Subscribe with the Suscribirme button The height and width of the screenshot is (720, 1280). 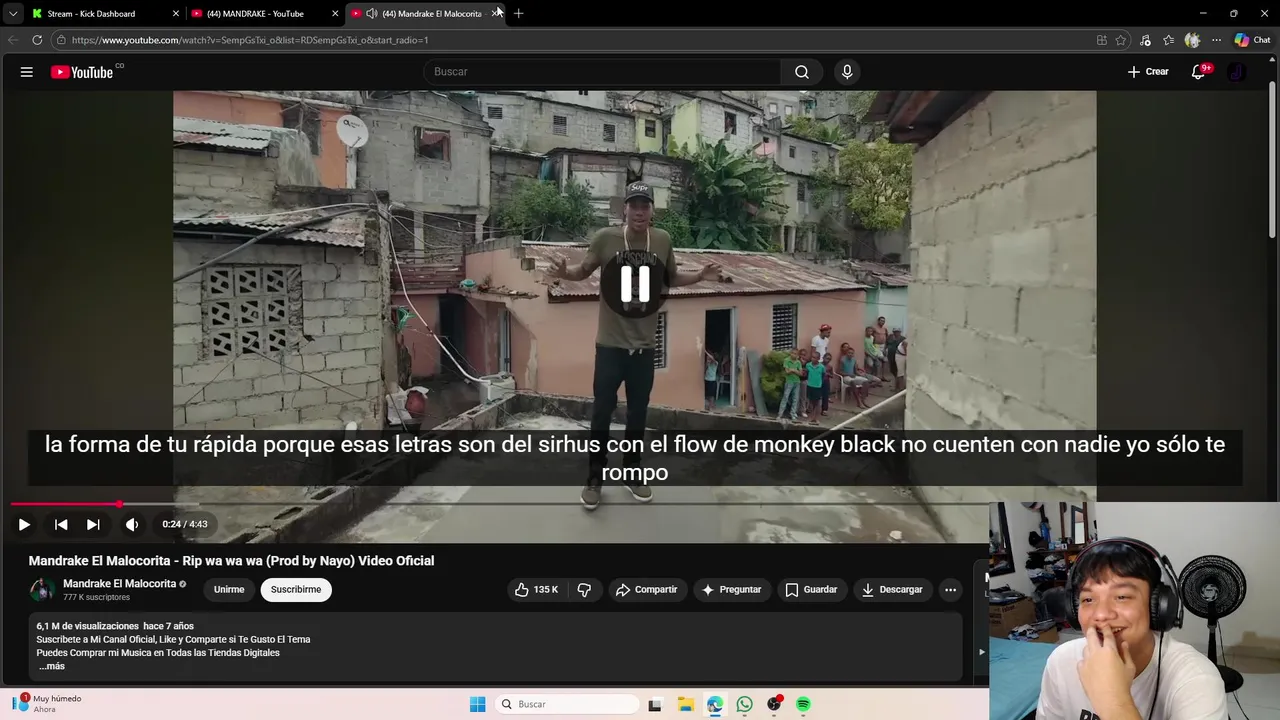(296, 590)
